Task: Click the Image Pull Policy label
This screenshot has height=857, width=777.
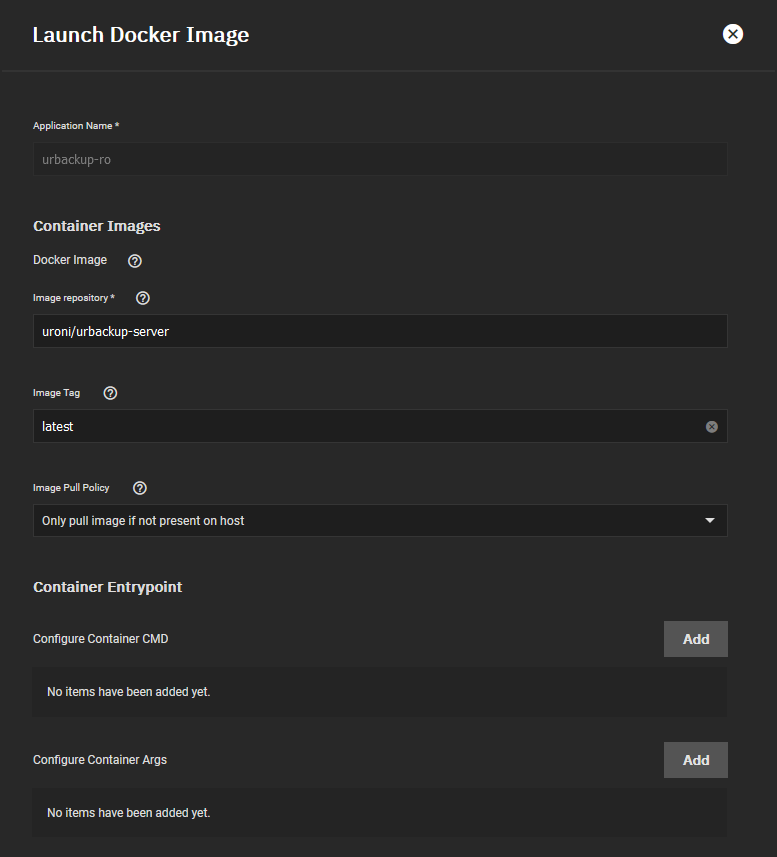Action: tap(71, 488)
